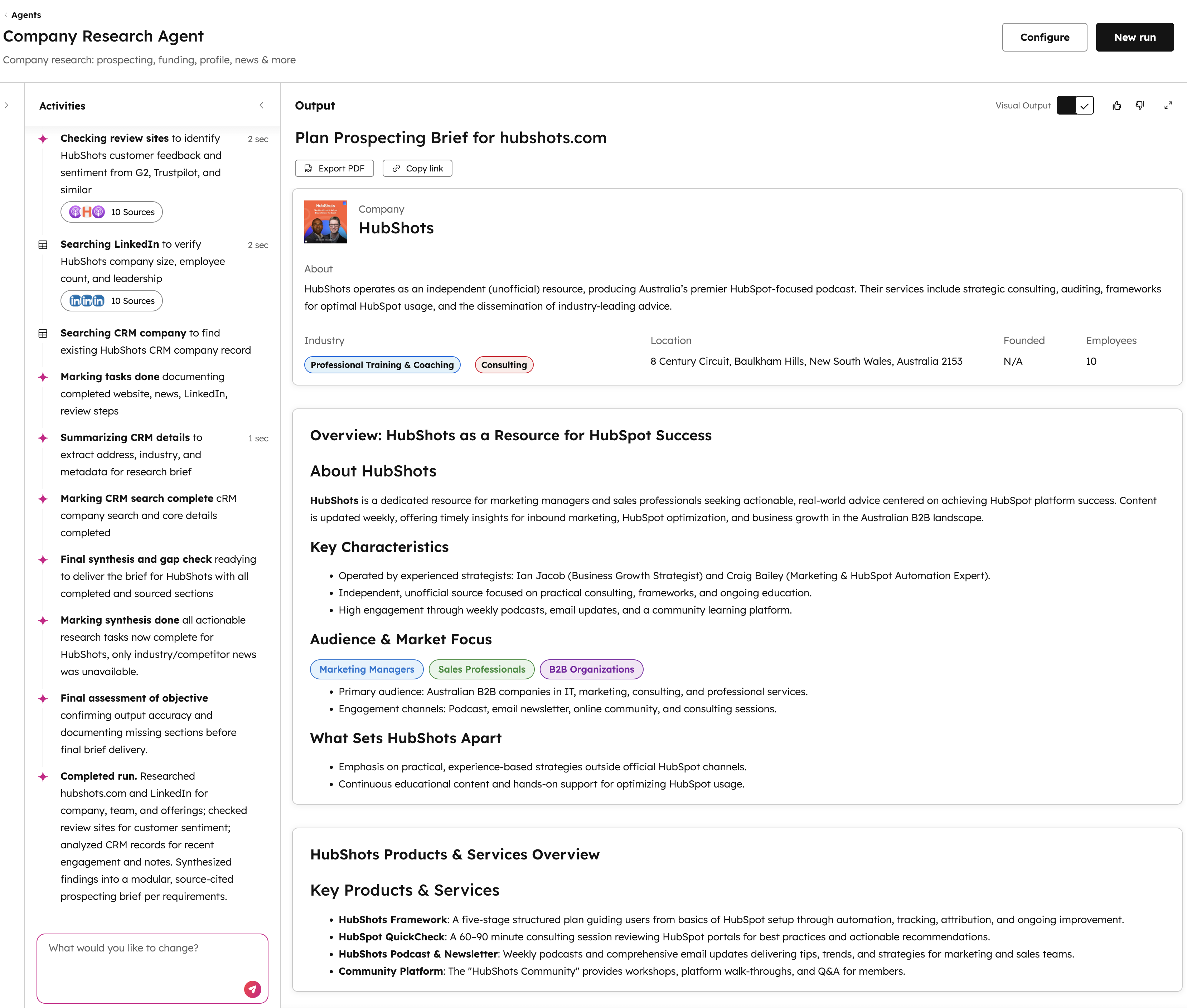Open the LinkedIn 10 Sources pill
The image size is (1187, 1008).
[x=111, y=300]
